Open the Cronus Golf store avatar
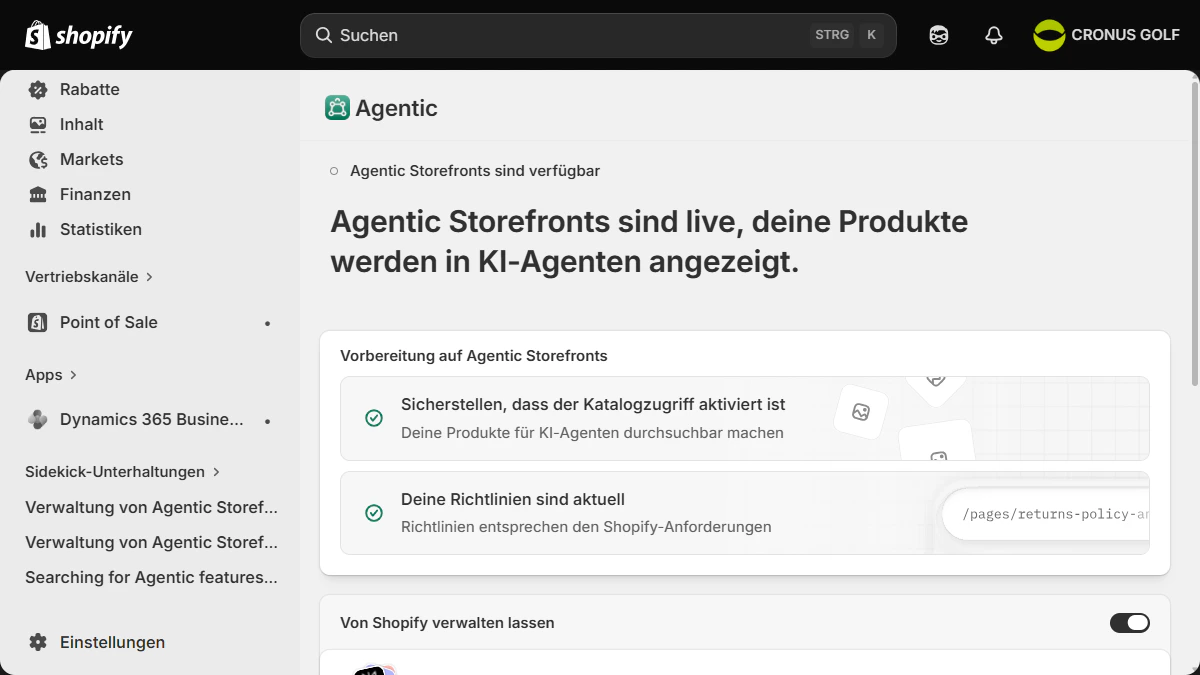Screen dimensions: 1200x675 coord(1049,35)
